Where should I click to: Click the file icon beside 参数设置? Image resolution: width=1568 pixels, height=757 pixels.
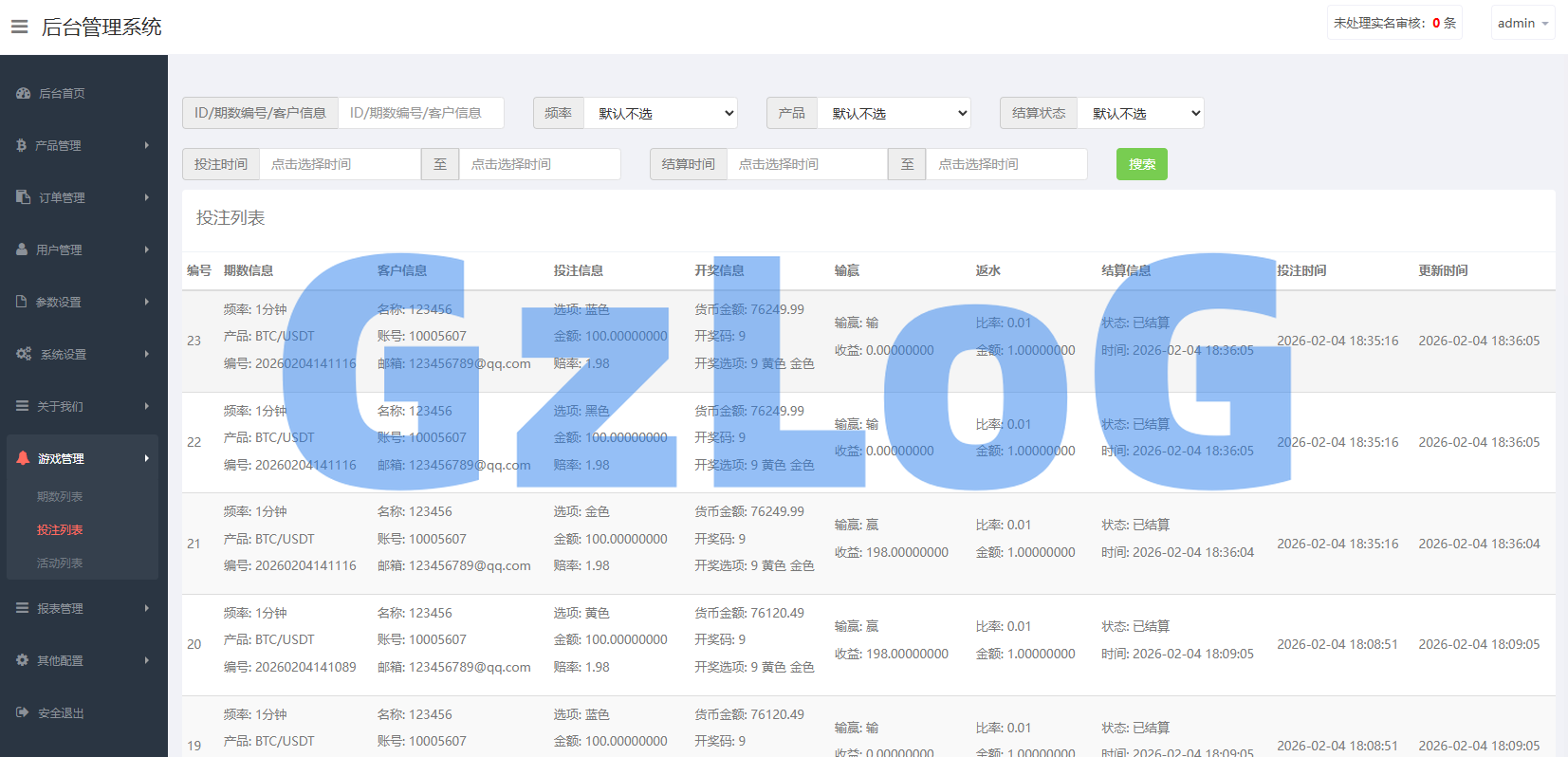point(22,302)
